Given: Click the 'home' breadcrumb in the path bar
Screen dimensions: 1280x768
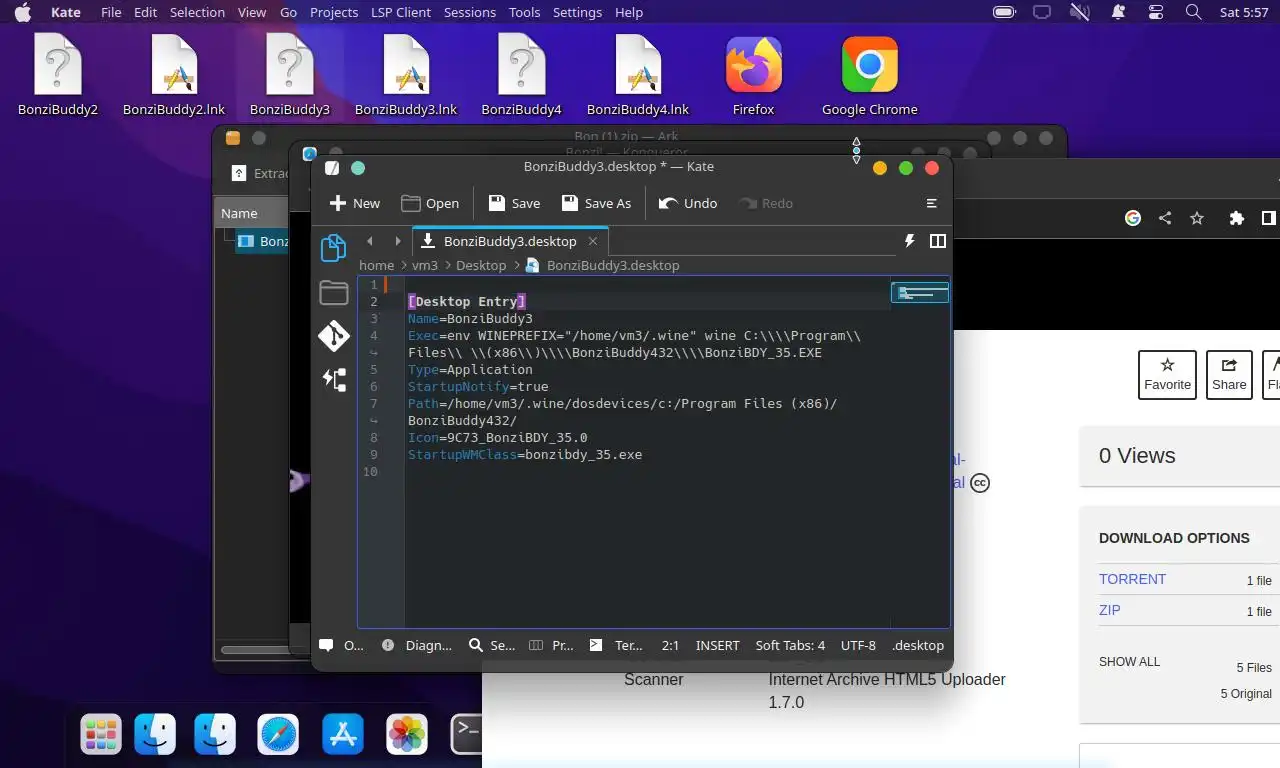Looking at the screenshot, I should point(376,265).
